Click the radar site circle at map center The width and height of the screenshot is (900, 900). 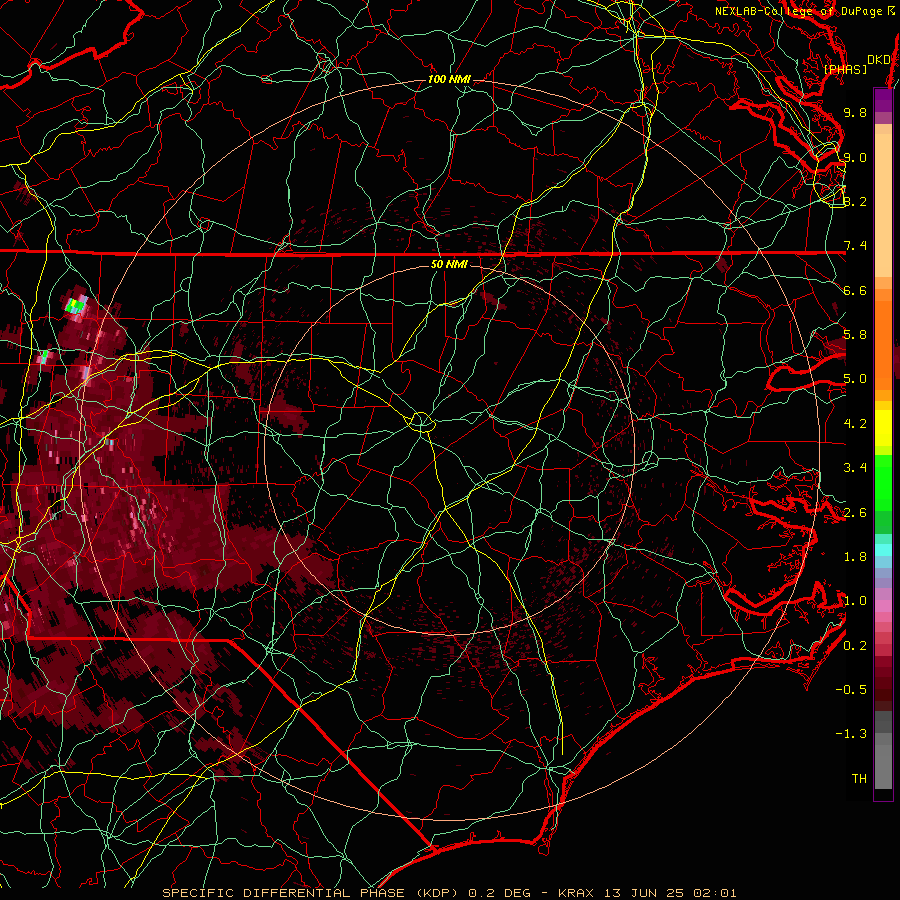coord(421,422)
